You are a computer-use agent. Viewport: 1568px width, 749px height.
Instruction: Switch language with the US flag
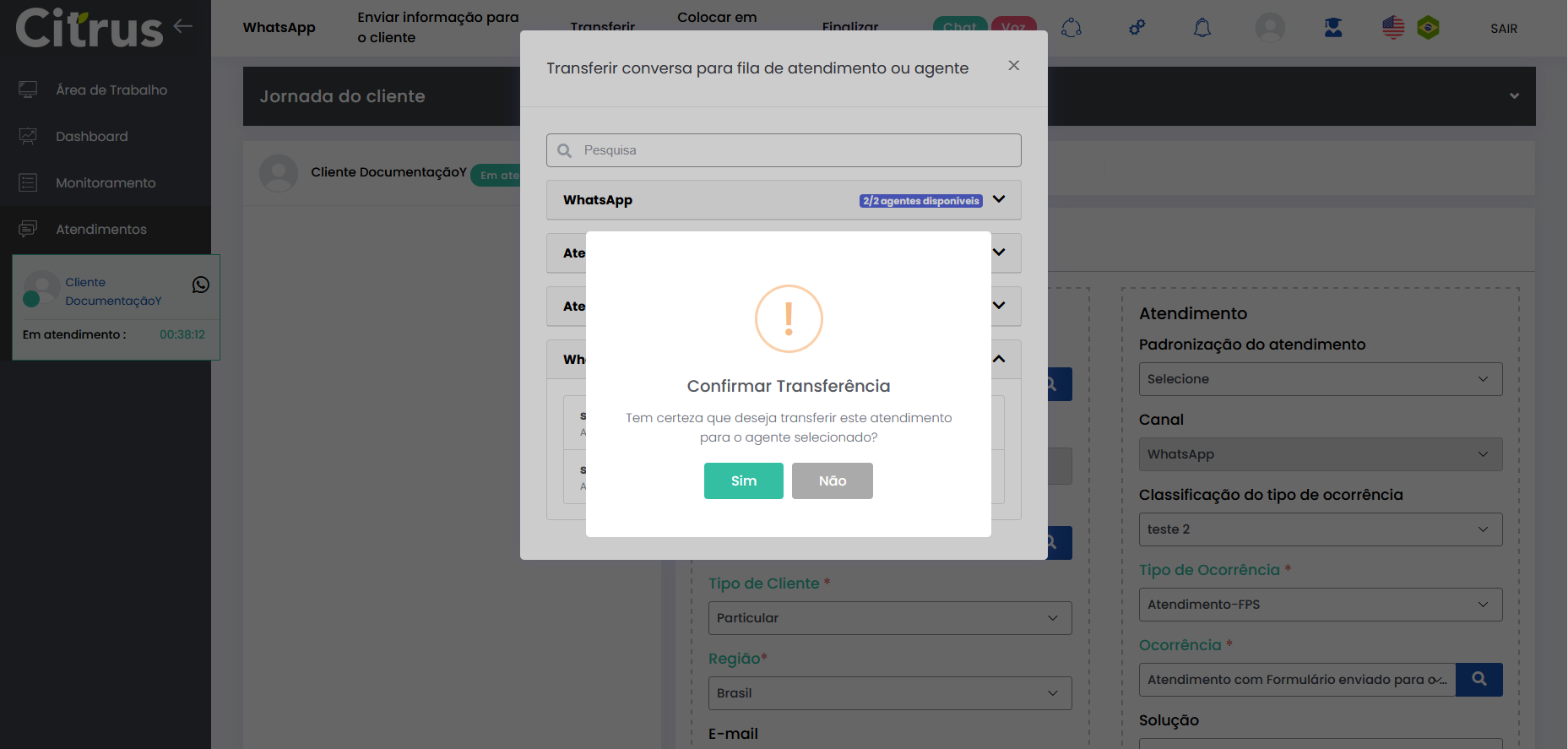click(x=1392, y=28)
